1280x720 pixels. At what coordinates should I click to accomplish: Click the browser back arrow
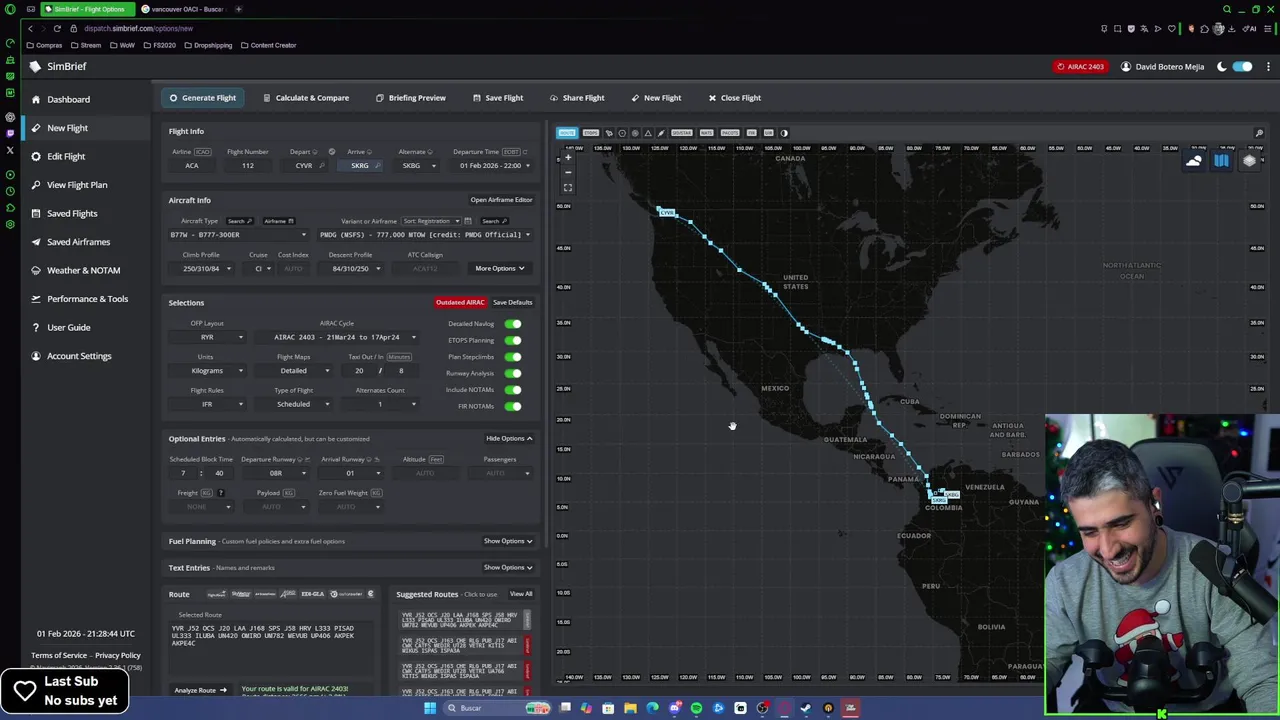30,29
